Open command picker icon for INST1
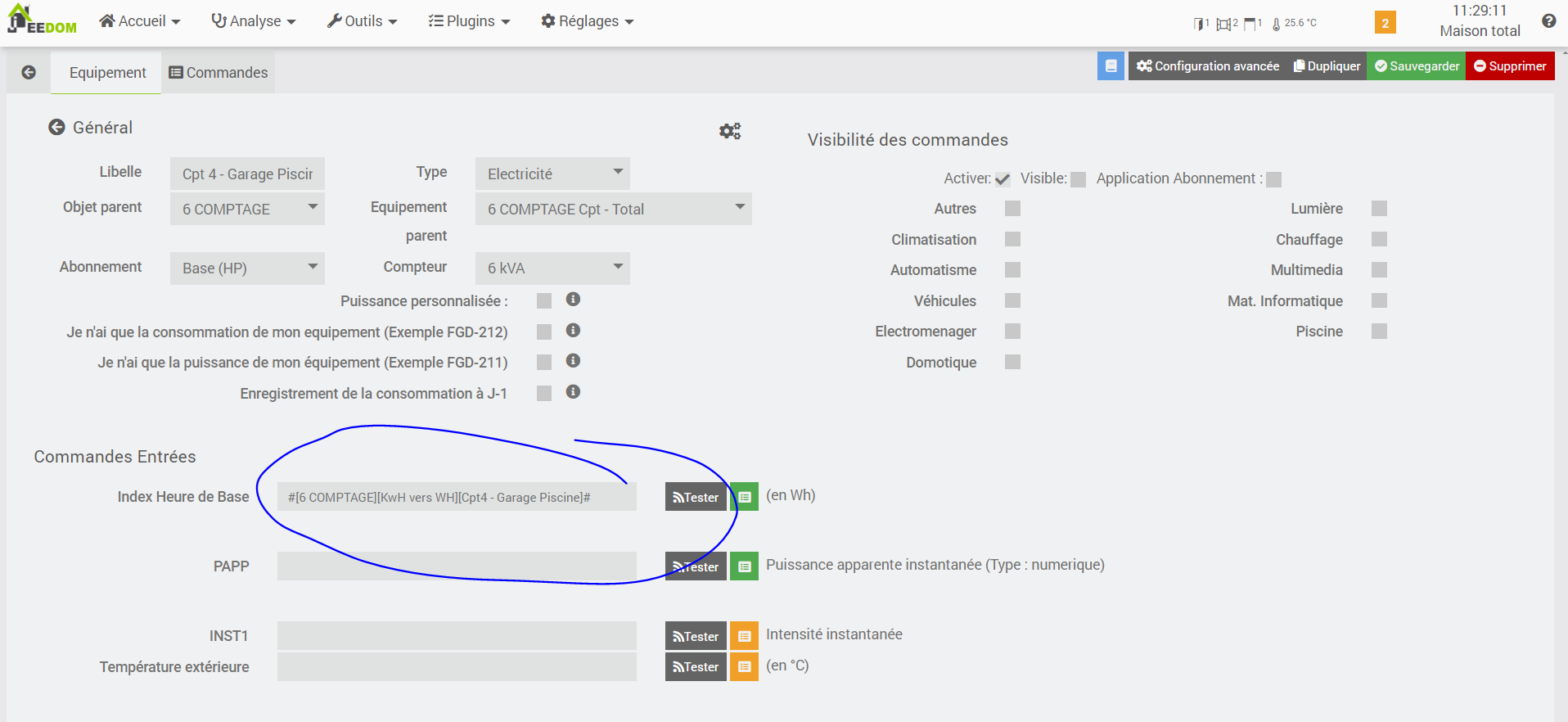Image resolution: width=1568 pixels, height=722 pixels. click(744, 636)
